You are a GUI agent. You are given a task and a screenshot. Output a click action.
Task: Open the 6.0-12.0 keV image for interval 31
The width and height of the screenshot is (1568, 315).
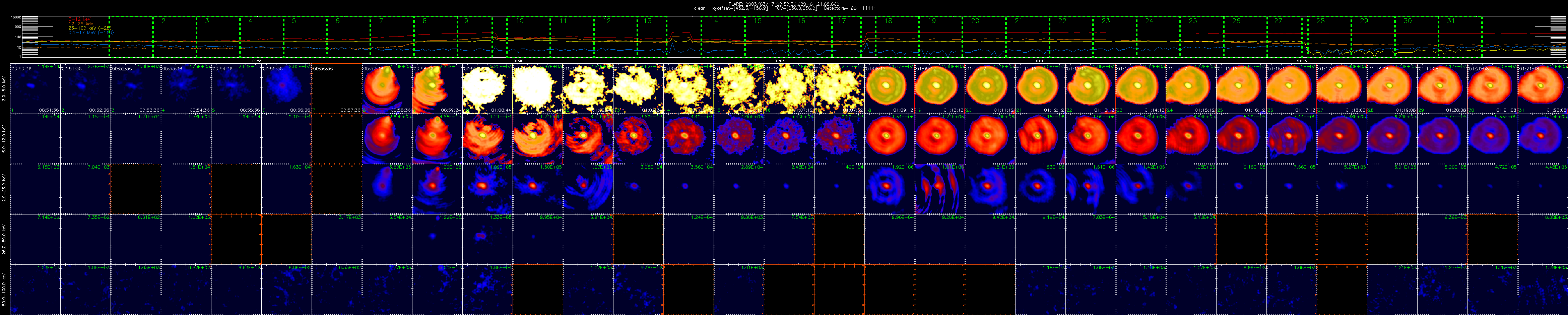pyautogui.click(x=1543, y=138)
